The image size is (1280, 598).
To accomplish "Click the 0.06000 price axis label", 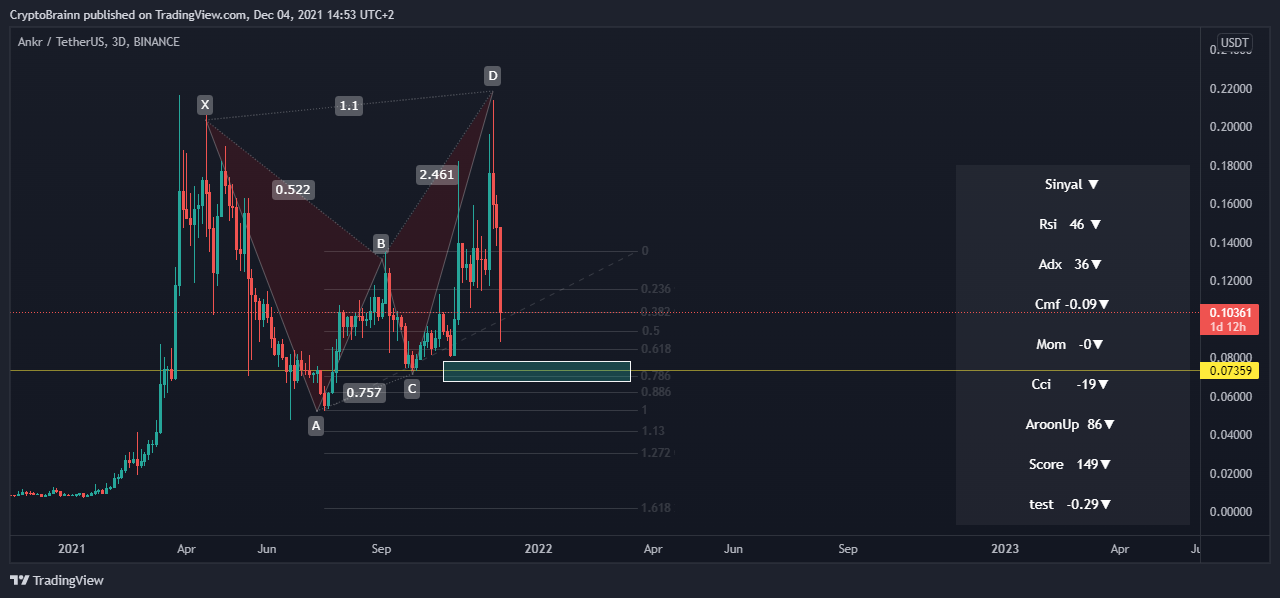I will coord(1229,397).
